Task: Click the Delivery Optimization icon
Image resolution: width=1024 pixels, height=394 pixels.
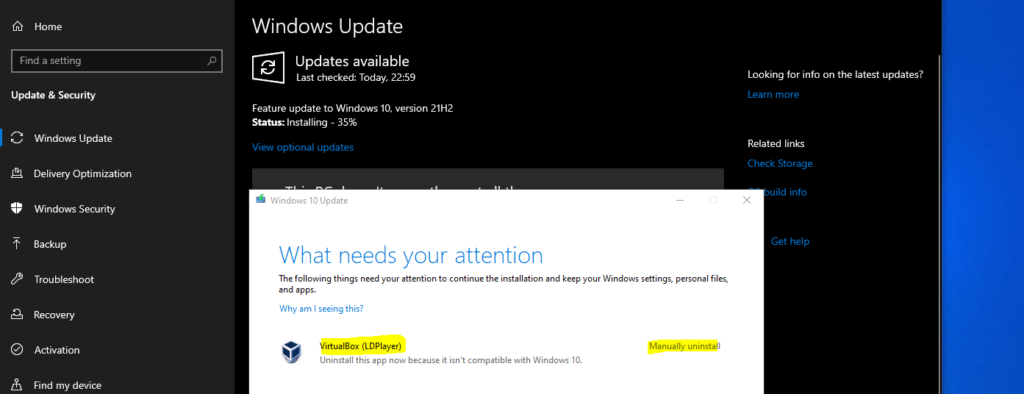Action: coord(18,174)
